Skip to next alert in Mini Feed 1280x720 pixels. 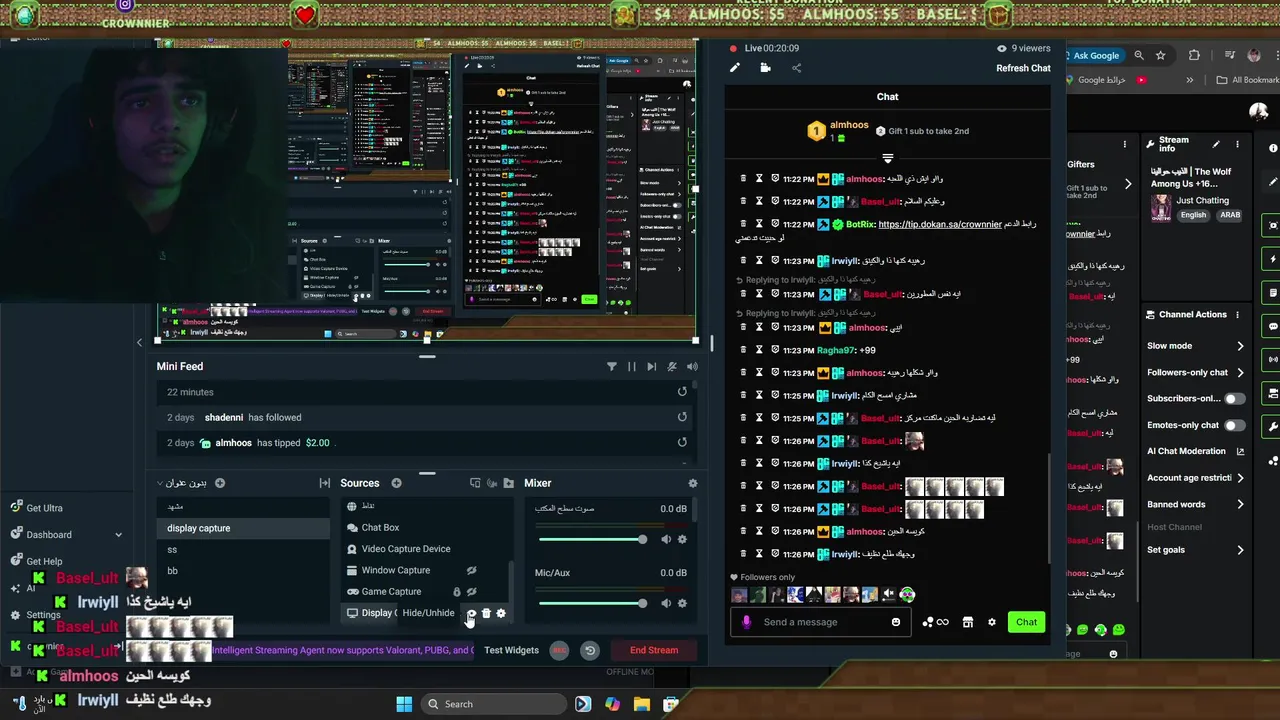[x=652, y=367]
